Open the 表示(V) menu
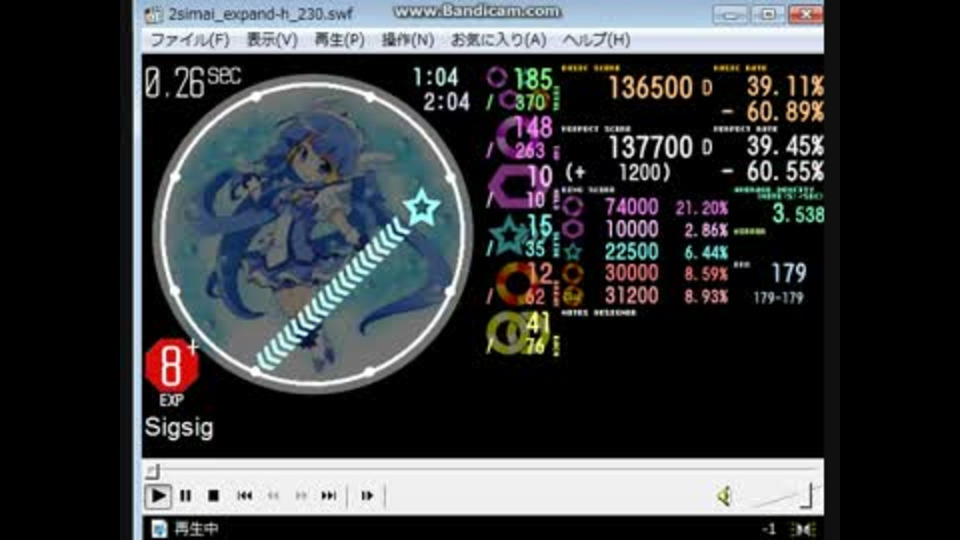The width and height of the screenshot is (960, 540). pos(272,40)
